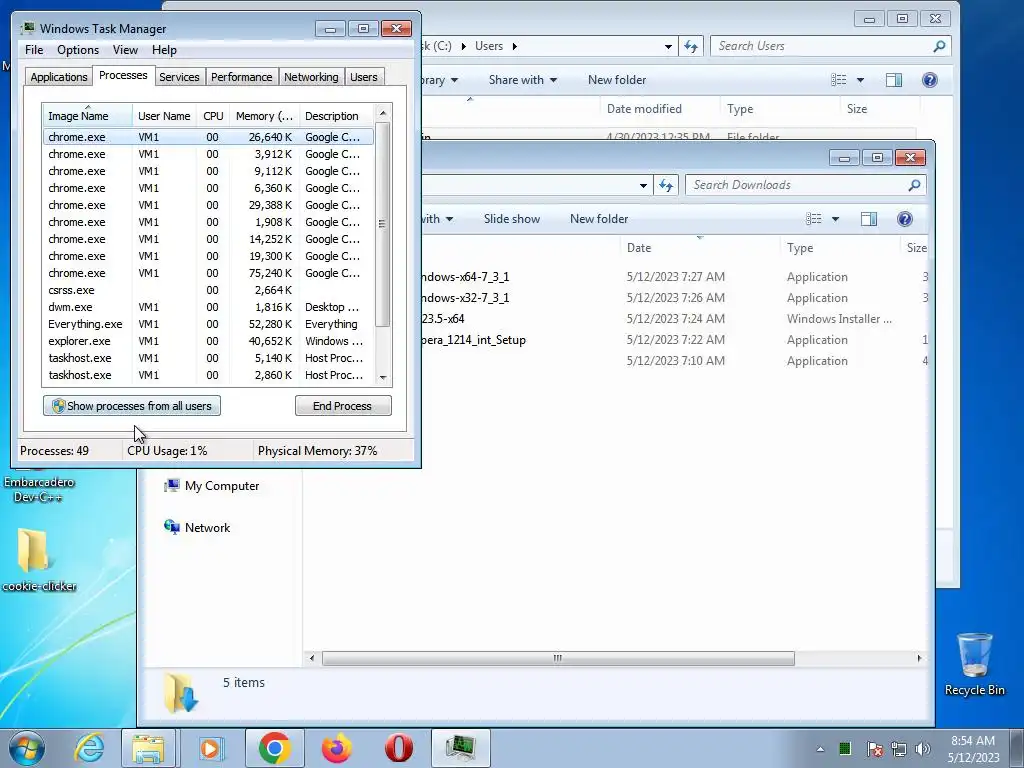
Task: Click help icon in Users window
Action: coord(930,80)
